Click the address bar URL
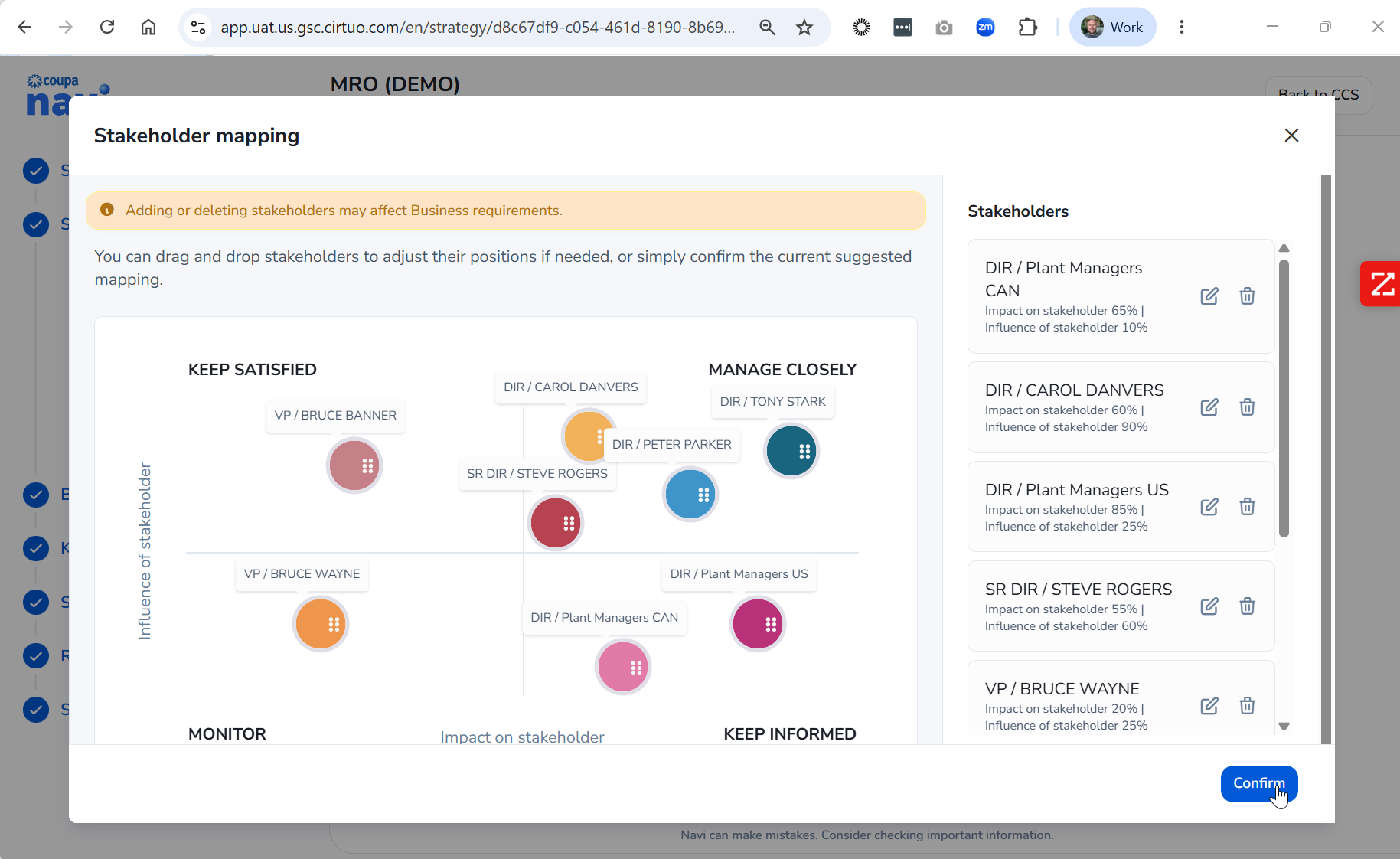1400x859 pixels. click(478, 28)
